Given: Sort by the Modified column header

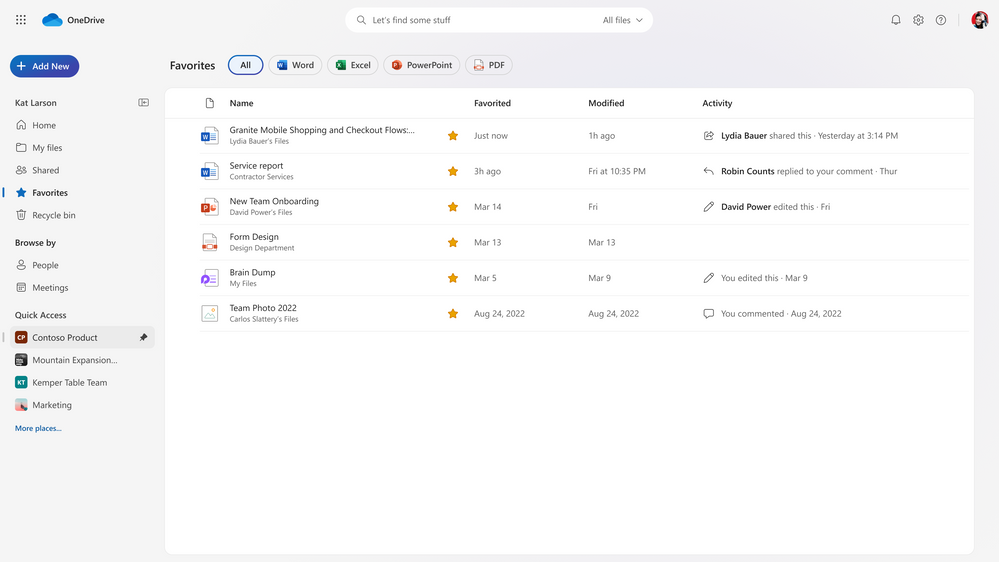Looking at the screenshot, I should pyautogui.click(x=606, y=103).
